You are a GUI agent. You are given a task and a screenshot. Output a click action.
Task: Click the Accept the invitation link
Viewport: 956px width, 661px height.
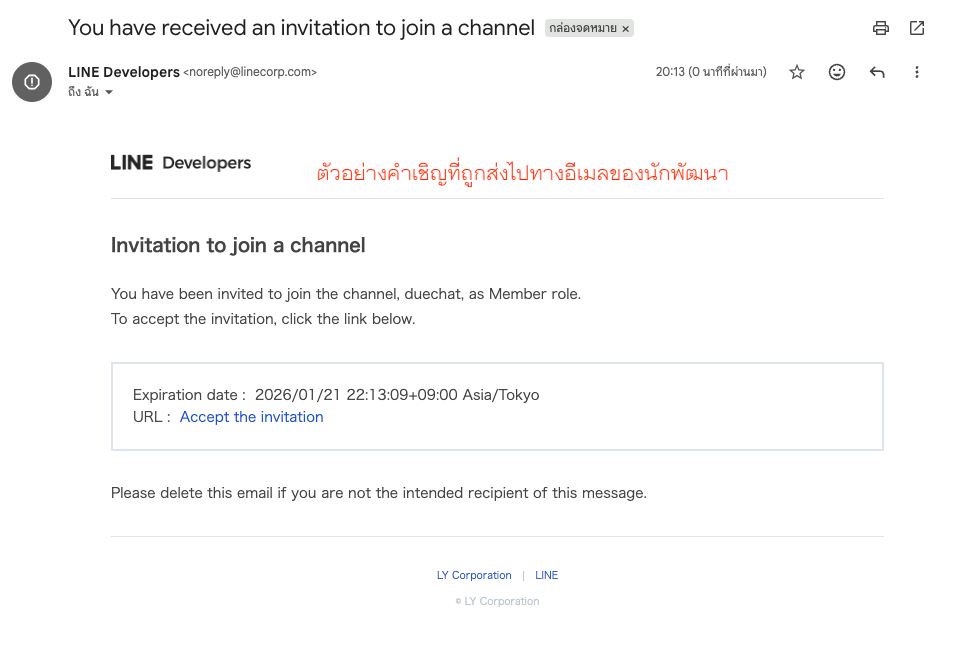[251, 417]
